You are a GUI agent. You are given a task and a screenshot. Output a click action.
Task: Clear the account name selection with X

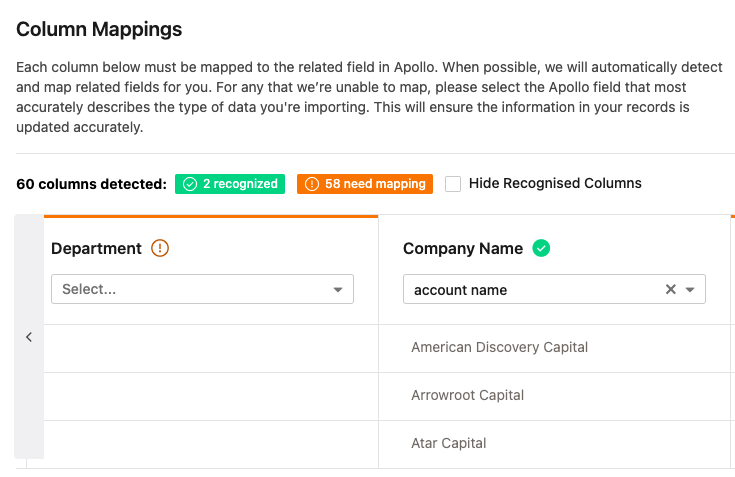(x=671, y=290)
